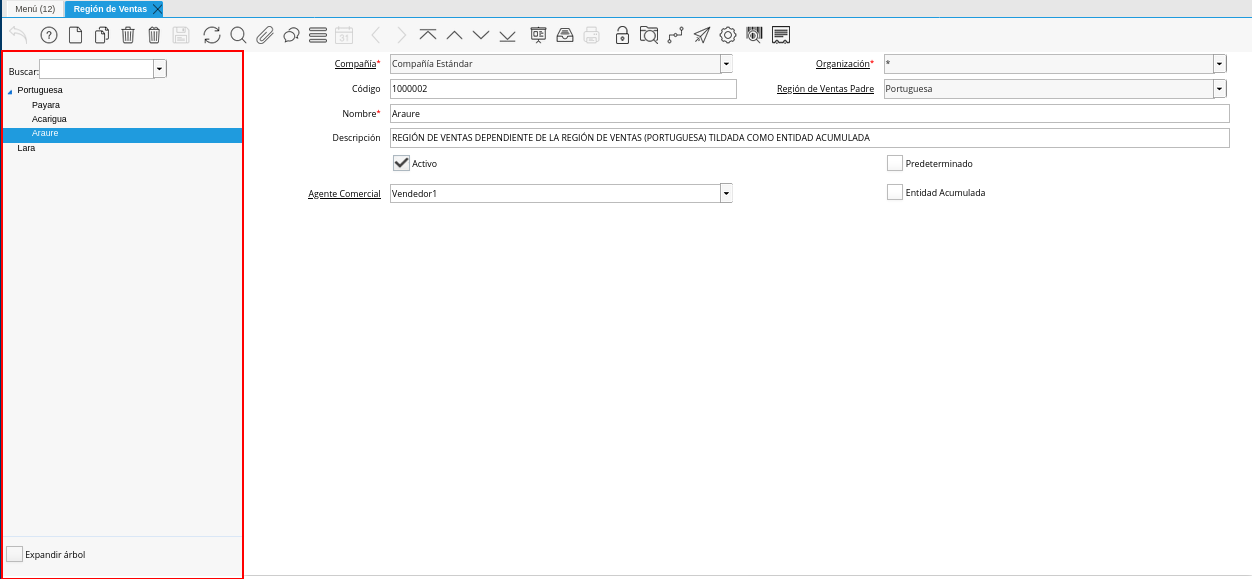
Task: Refresh the data with the circular arrows icon
Action: pos(211,35)
